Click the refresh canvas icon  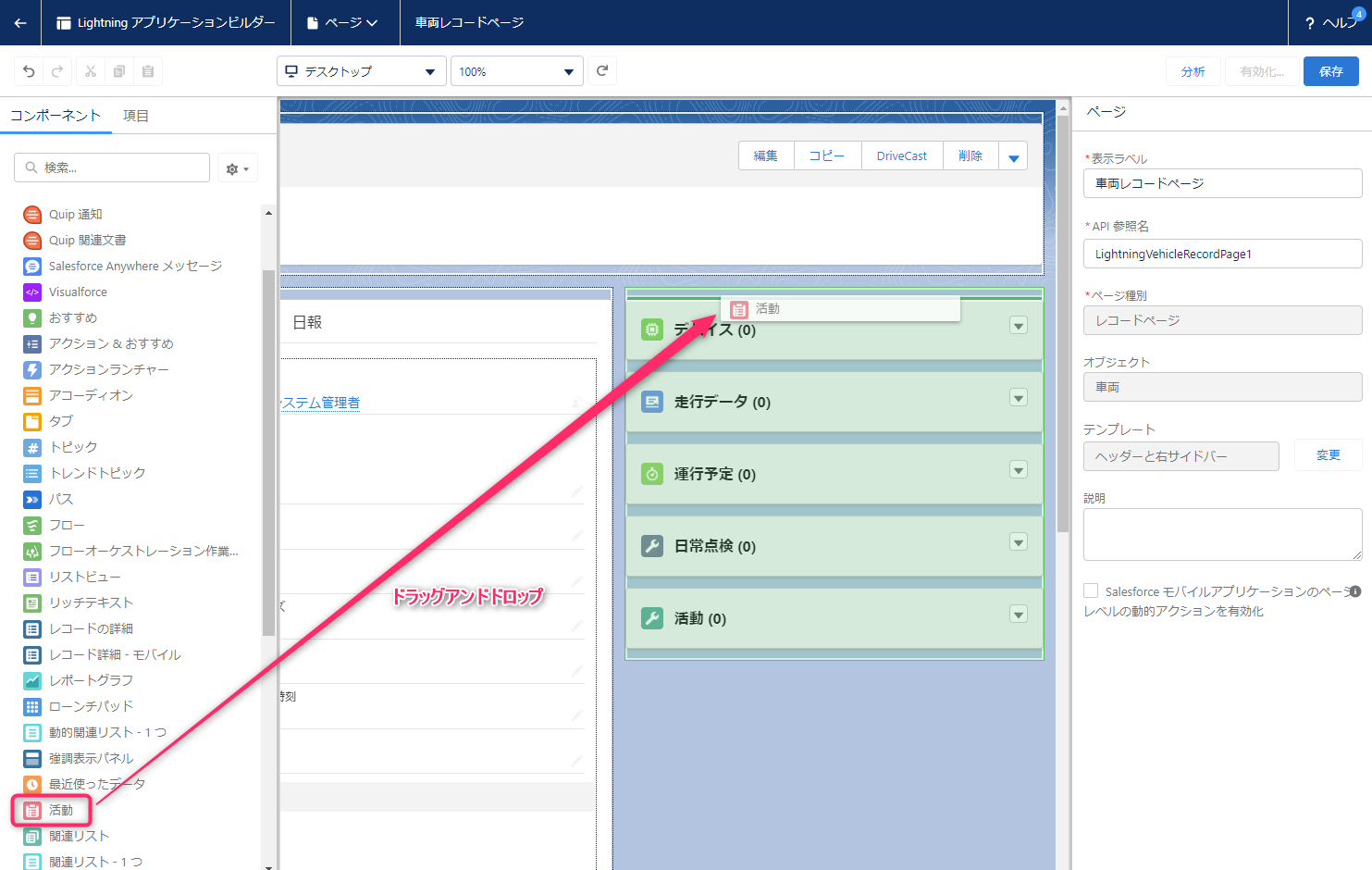602,70
